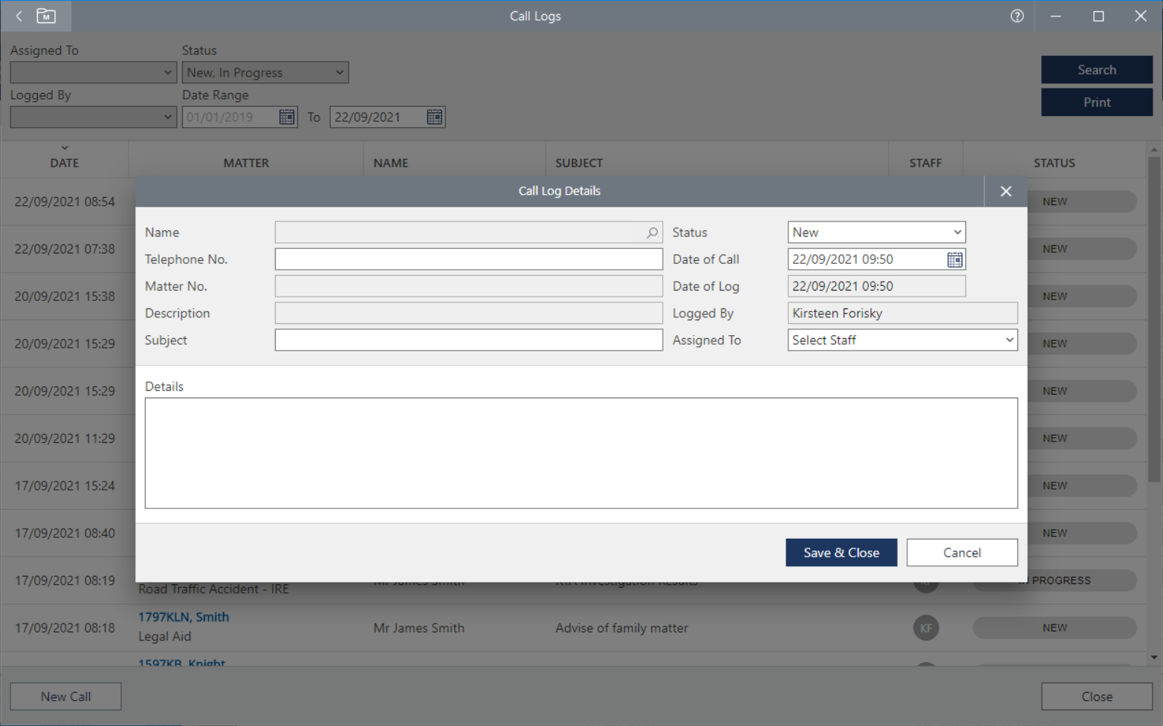1163x726 pixels.
Task: Click the search magnifier in Name field
Action: (x=652, y=232)
